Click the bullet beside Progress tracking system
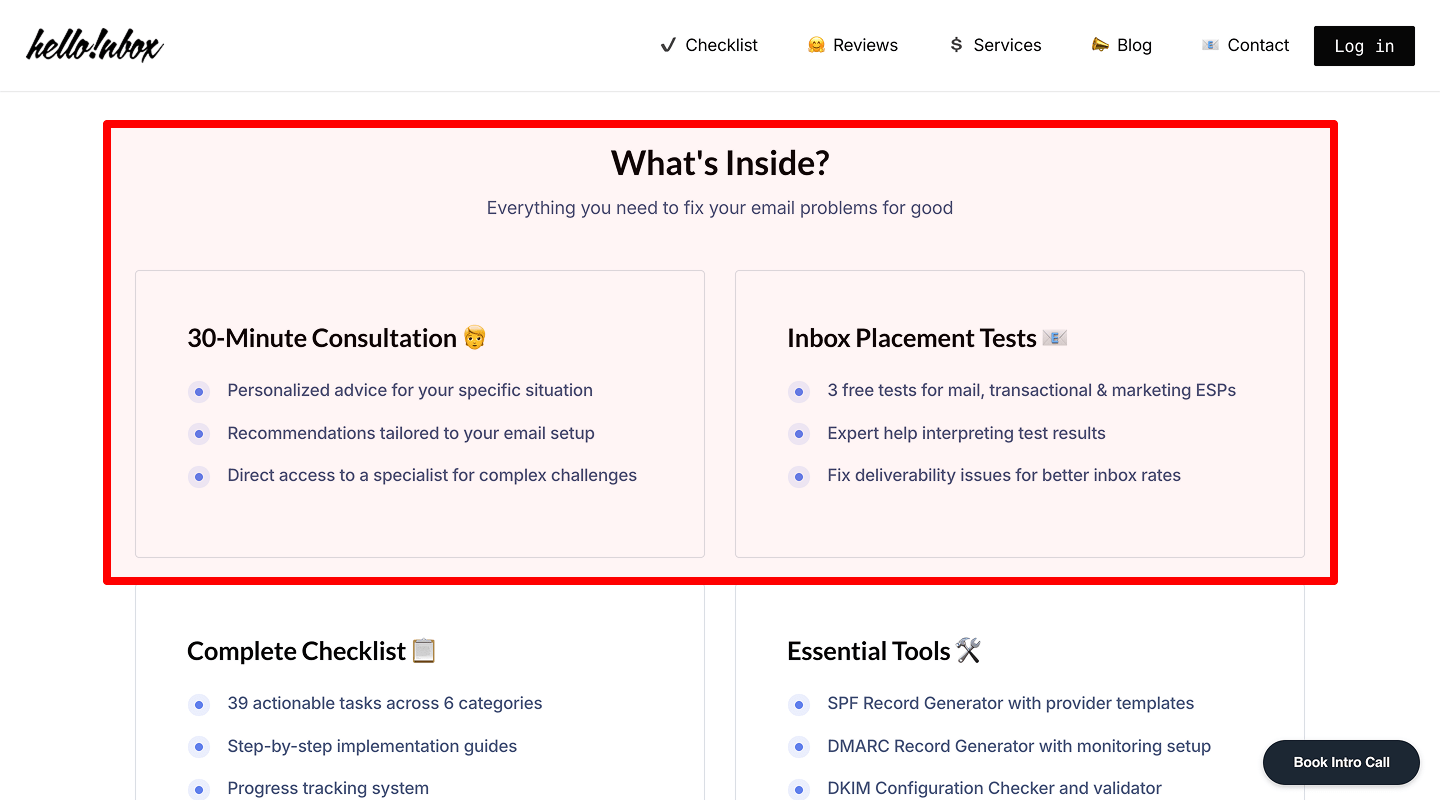Image resolution: width=1440 pixels, height=800 pixels. coord(199,789)
